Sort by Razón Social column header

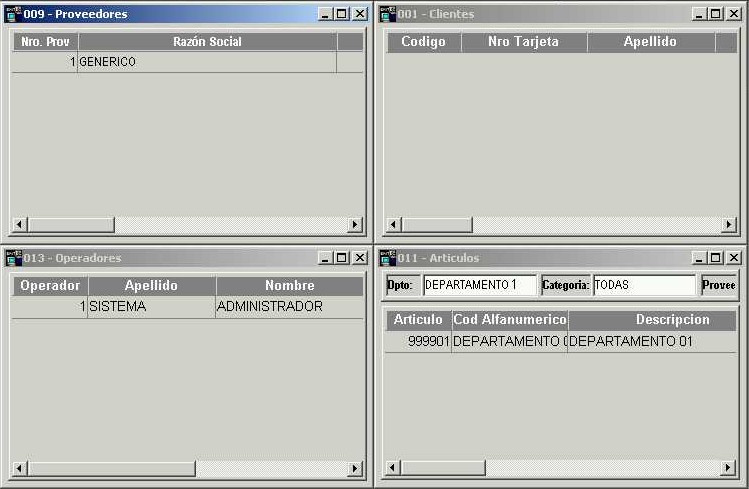click(x=207, y=42)
